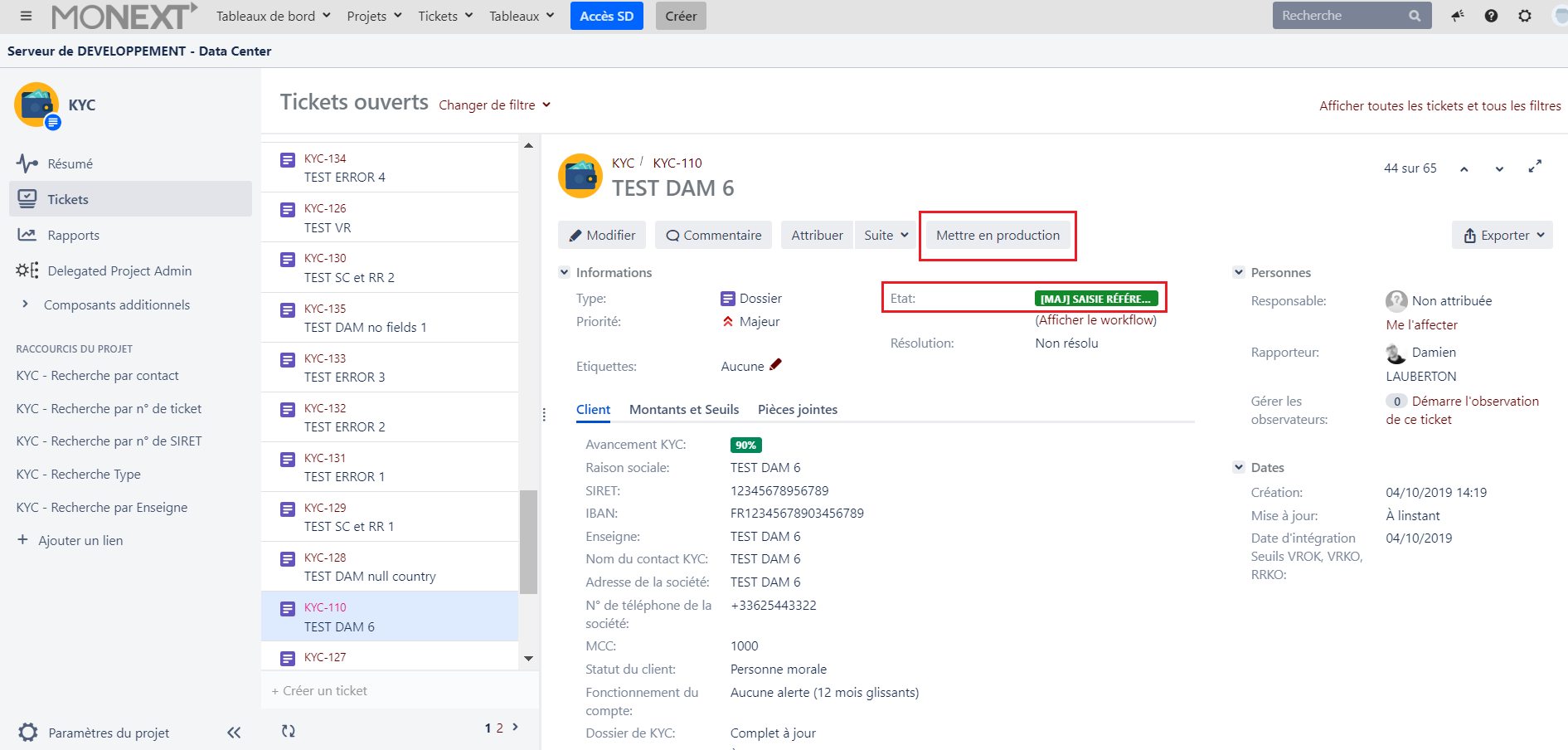Screen dimensions: 1568x750
Task: Open the Exporter dropdown
Action: [x=1502, y=235]
